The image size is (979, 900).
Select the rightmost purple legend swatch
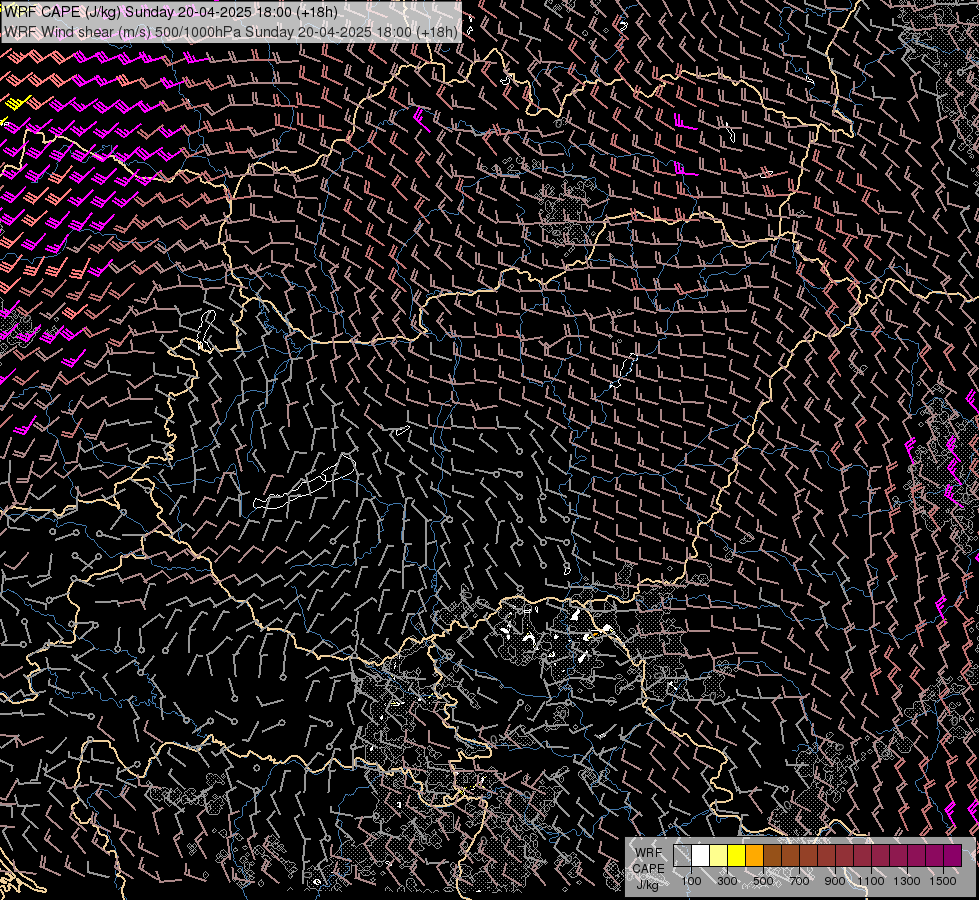(953, 855)
